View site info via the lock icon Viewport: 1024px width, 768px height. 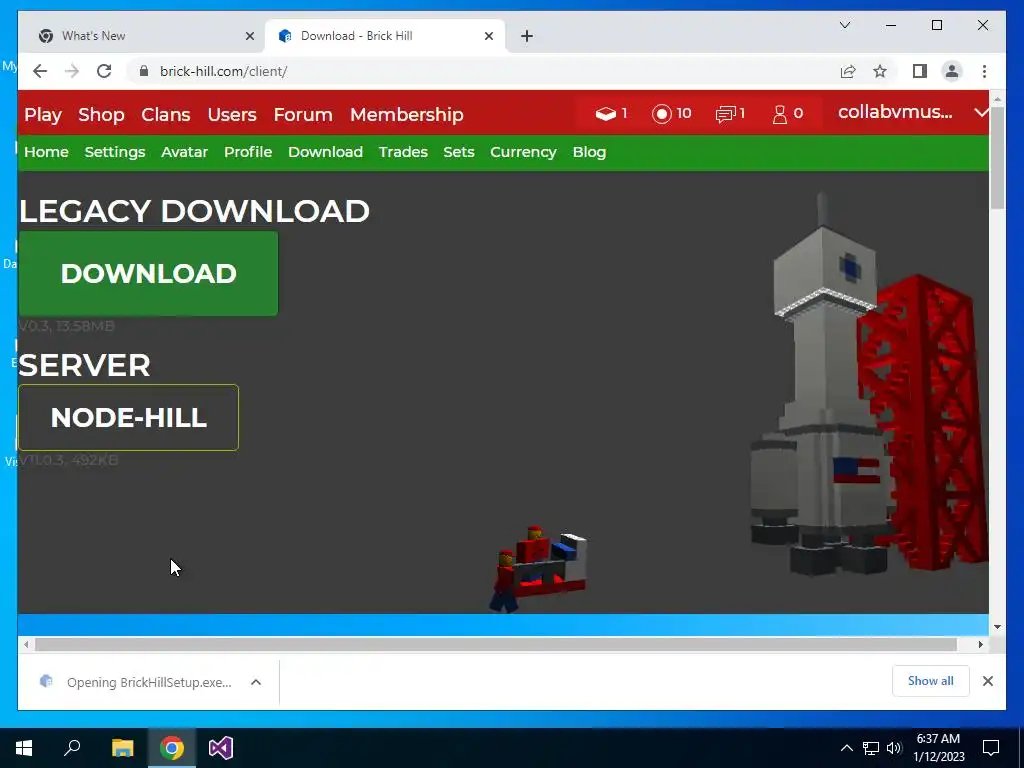click(x=144, y=71)
